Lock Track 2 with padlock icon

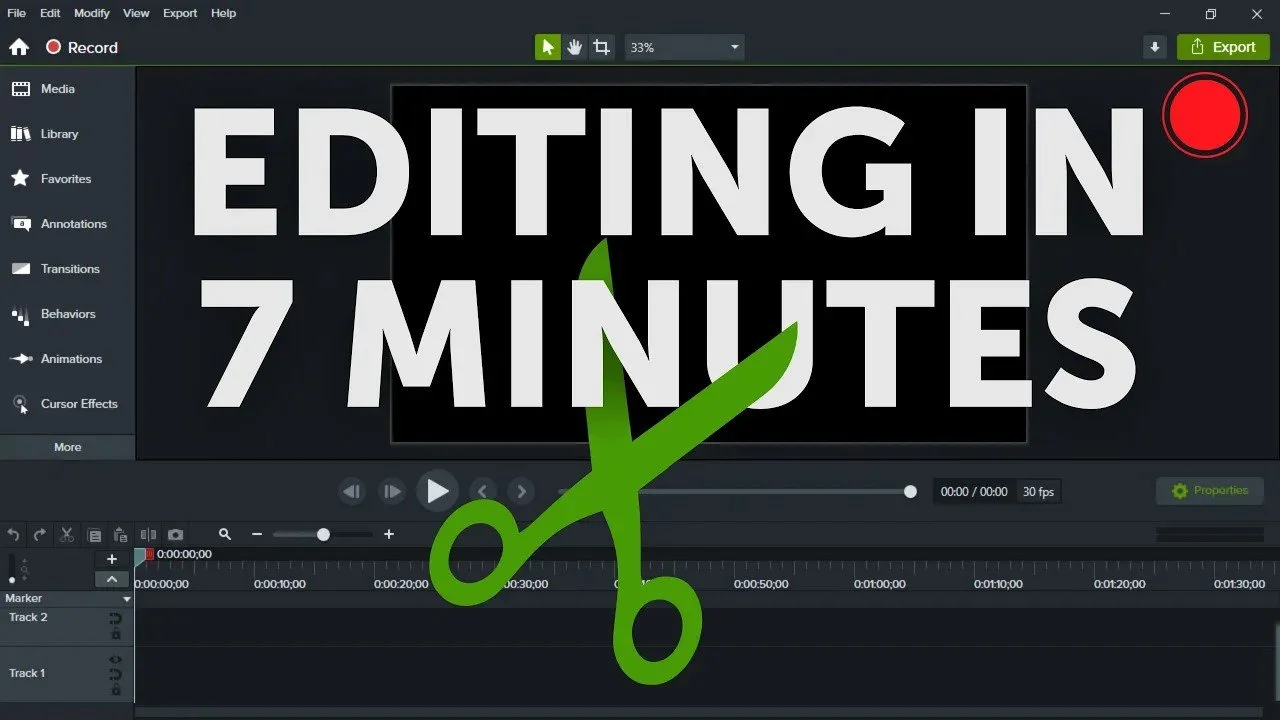click(x=116, y=634)
